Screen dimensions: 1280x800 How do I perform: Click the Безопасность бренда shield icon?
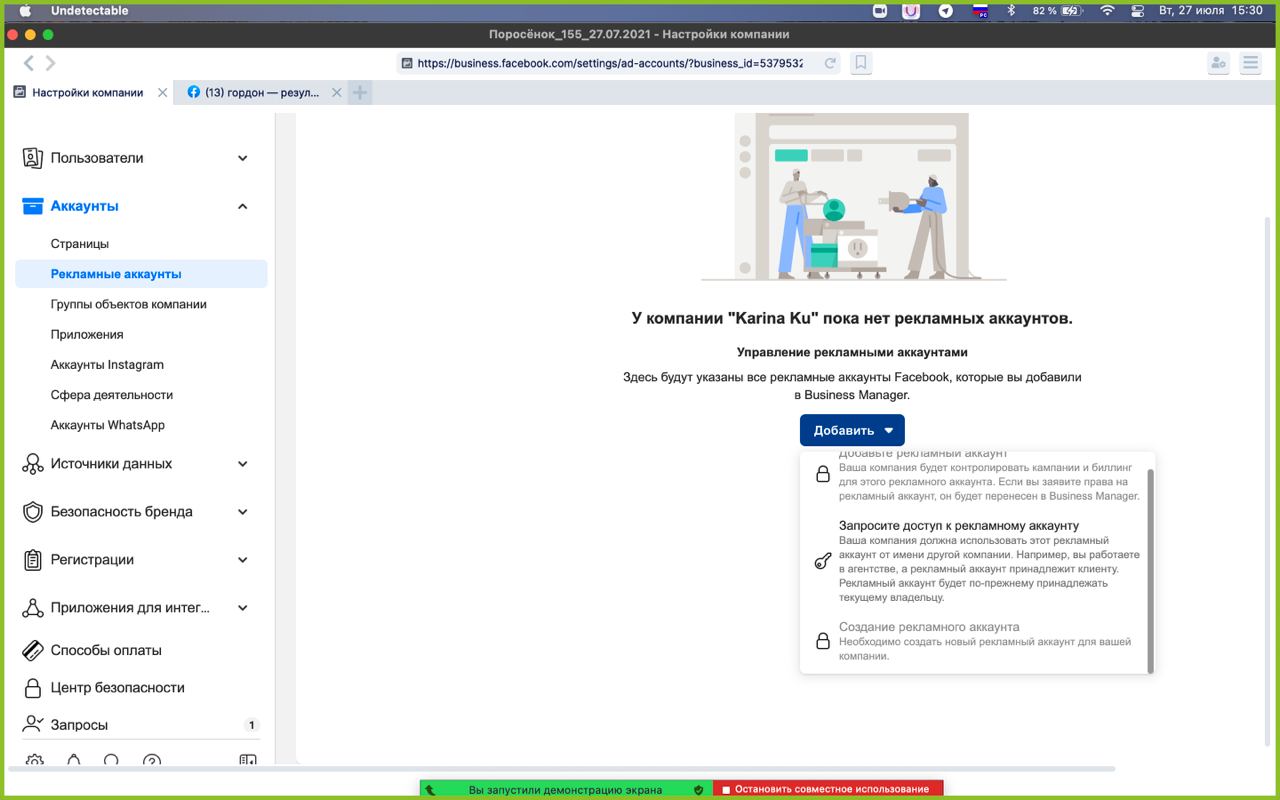pos(33,512)
